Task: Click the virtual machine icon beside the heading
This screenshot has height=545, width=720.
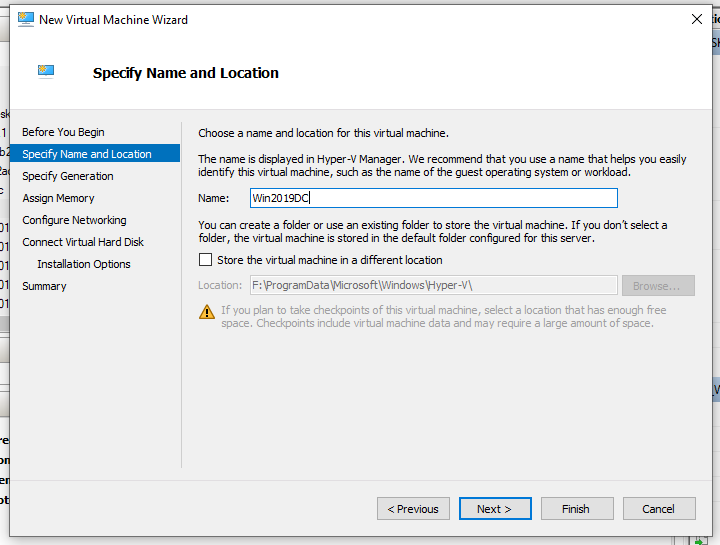Action: coord(46,72)
